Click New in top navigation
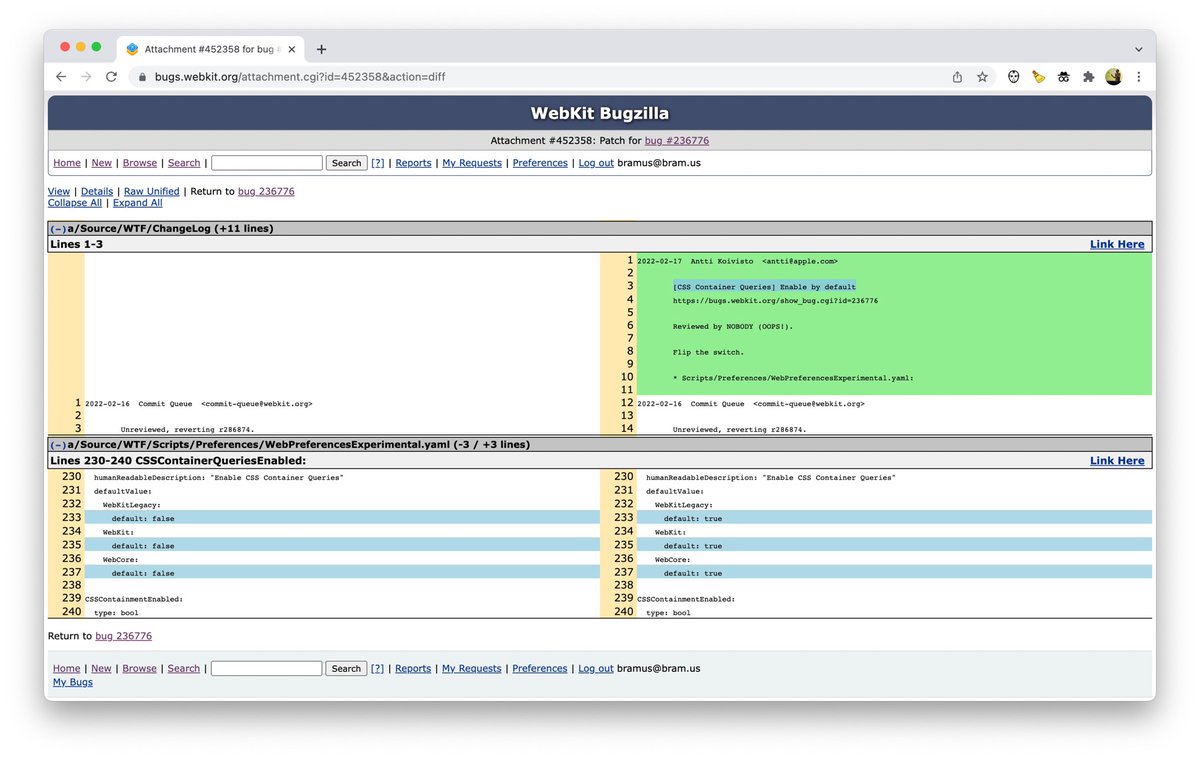 (x=102, y=163)
